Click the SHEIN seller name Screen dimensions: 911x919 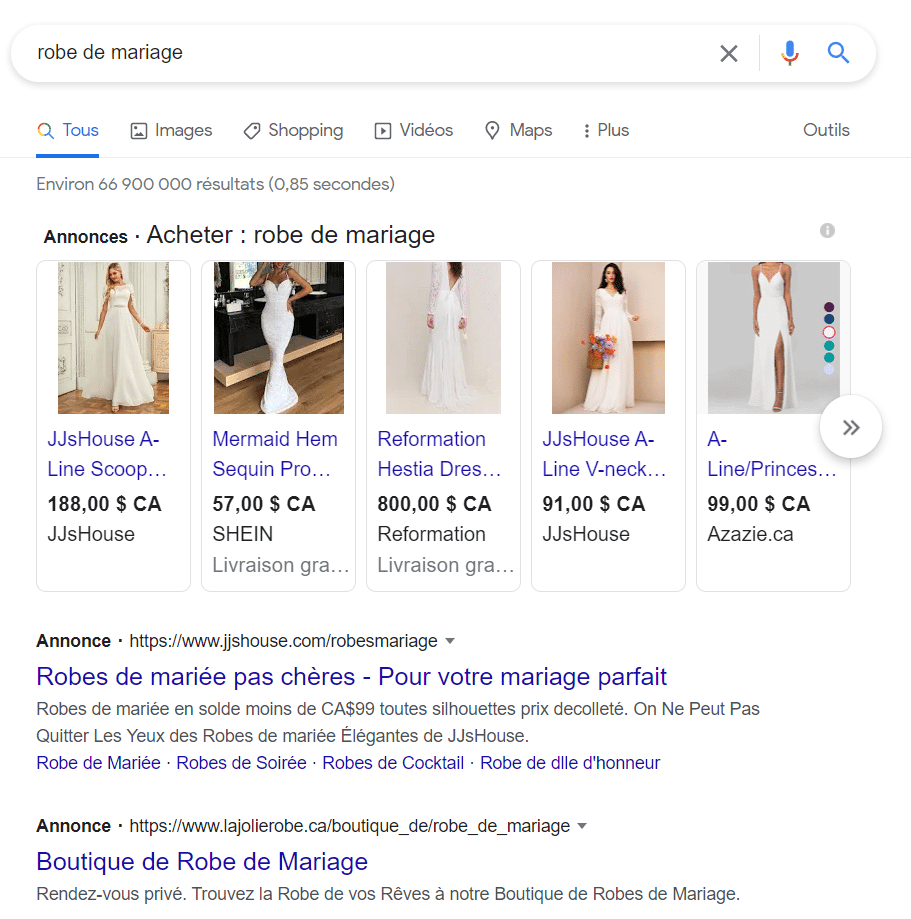242,535
